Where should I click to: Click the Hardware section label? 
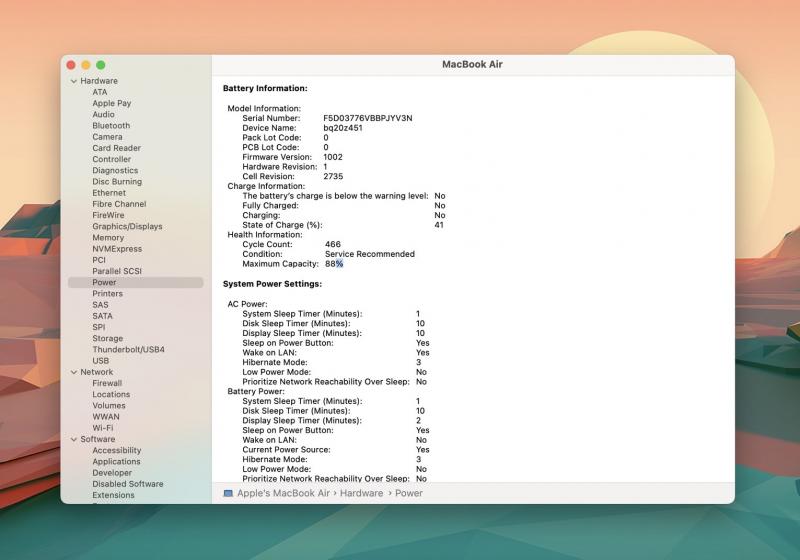click(99, 81)
